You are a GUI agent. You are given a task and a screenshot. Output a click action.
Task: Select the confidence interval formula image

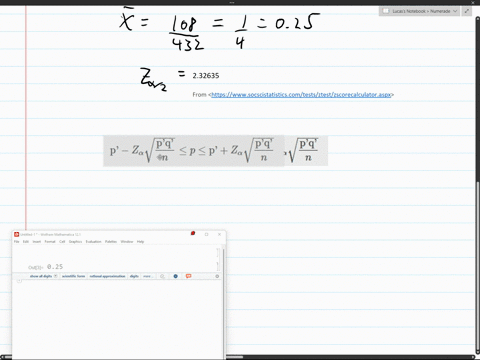(x=194, y=151)
